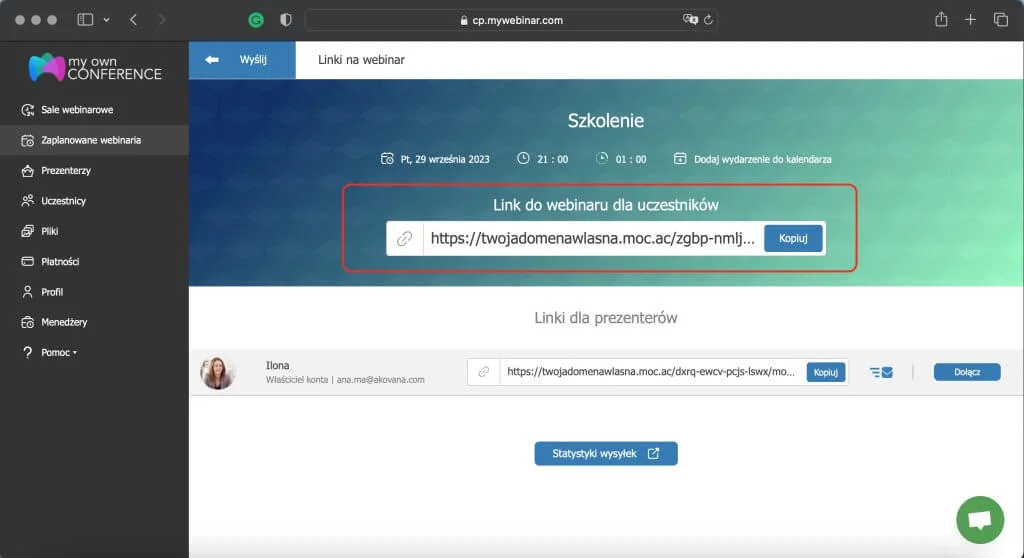This screenshot has height=558, width=1024.
Task: Click ana.ma@akovana.com email text
Action: (x=381, y=380)
